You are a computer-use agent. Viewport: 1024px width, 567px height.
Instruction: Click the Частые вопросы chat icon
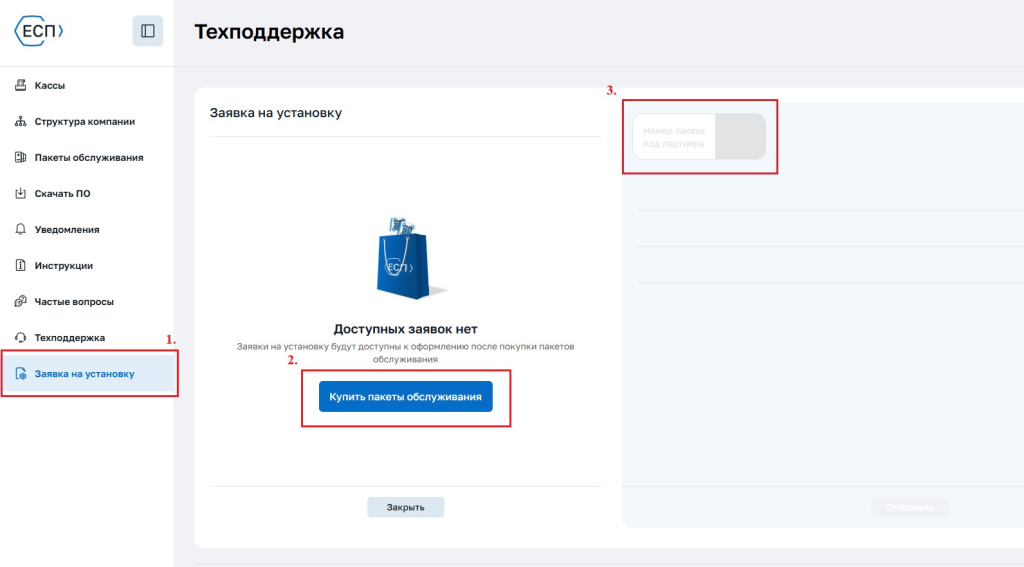point(20,301)
